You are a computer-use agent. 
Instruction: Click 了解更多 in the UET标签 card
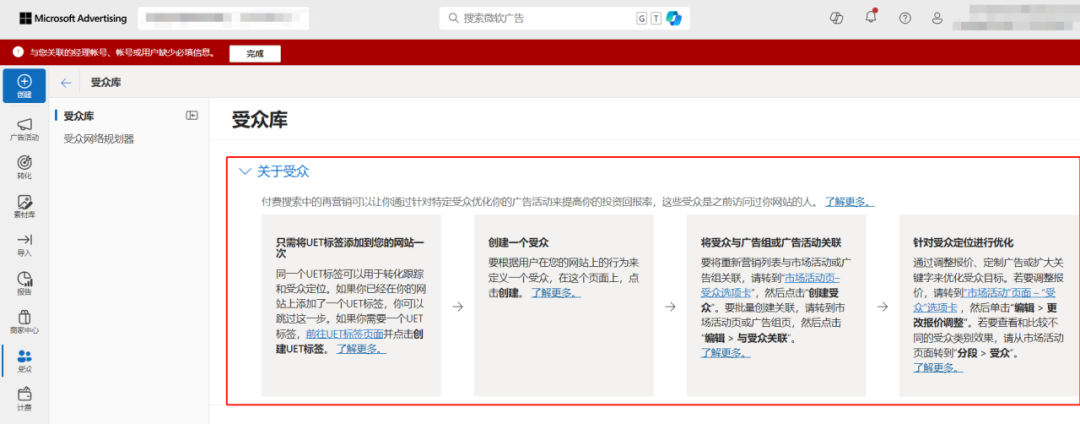pos(362,348)
